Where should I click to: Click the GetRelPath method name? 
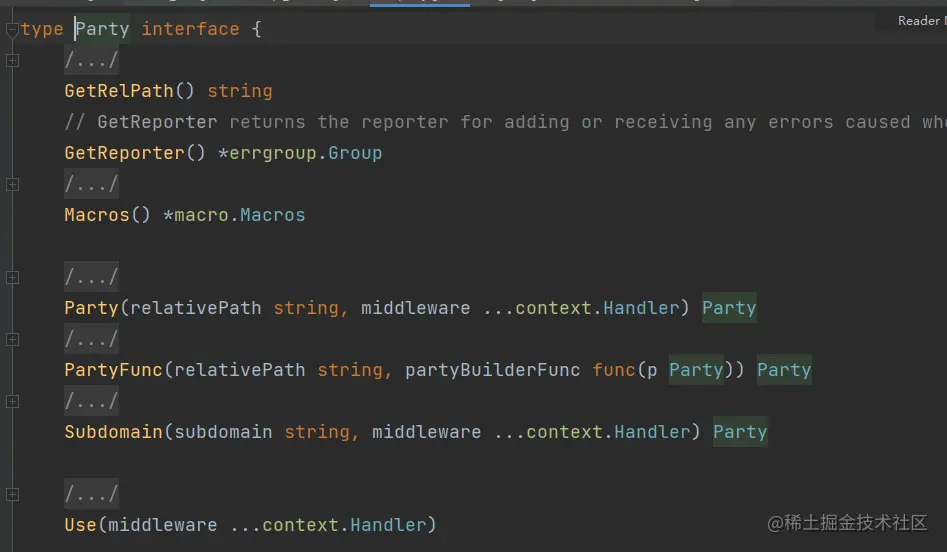[x=119, y=91]
